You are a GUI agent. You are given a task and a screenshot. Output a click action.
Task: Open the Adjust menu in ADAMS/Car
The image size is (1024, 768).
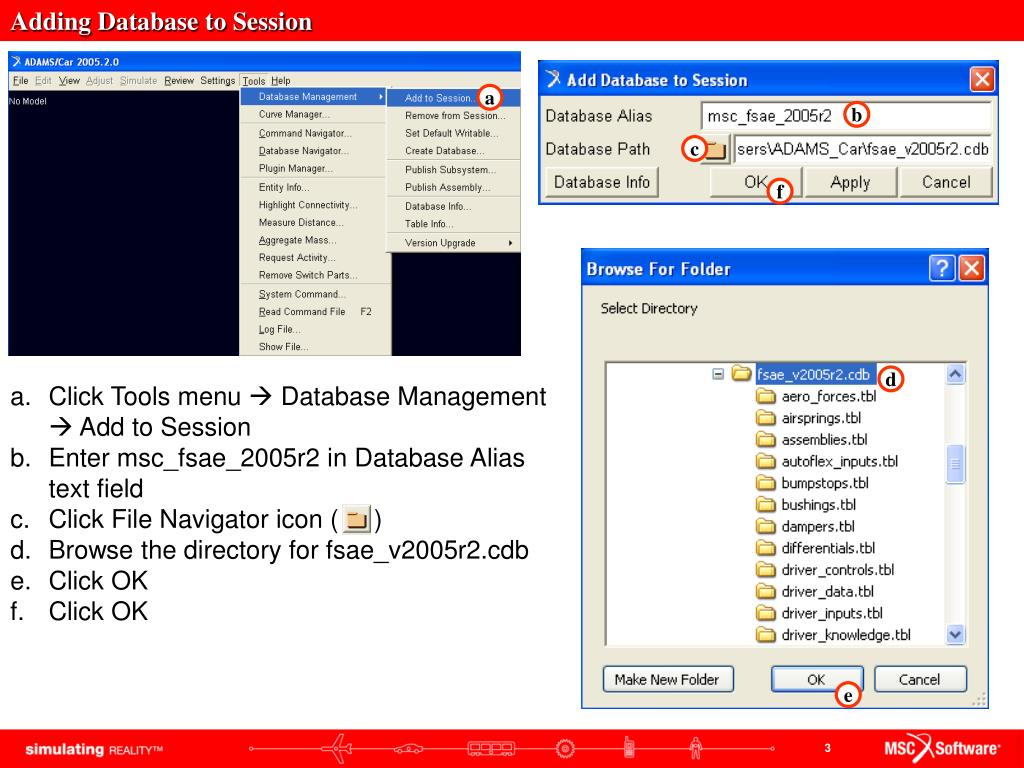(x=99, y=80)
